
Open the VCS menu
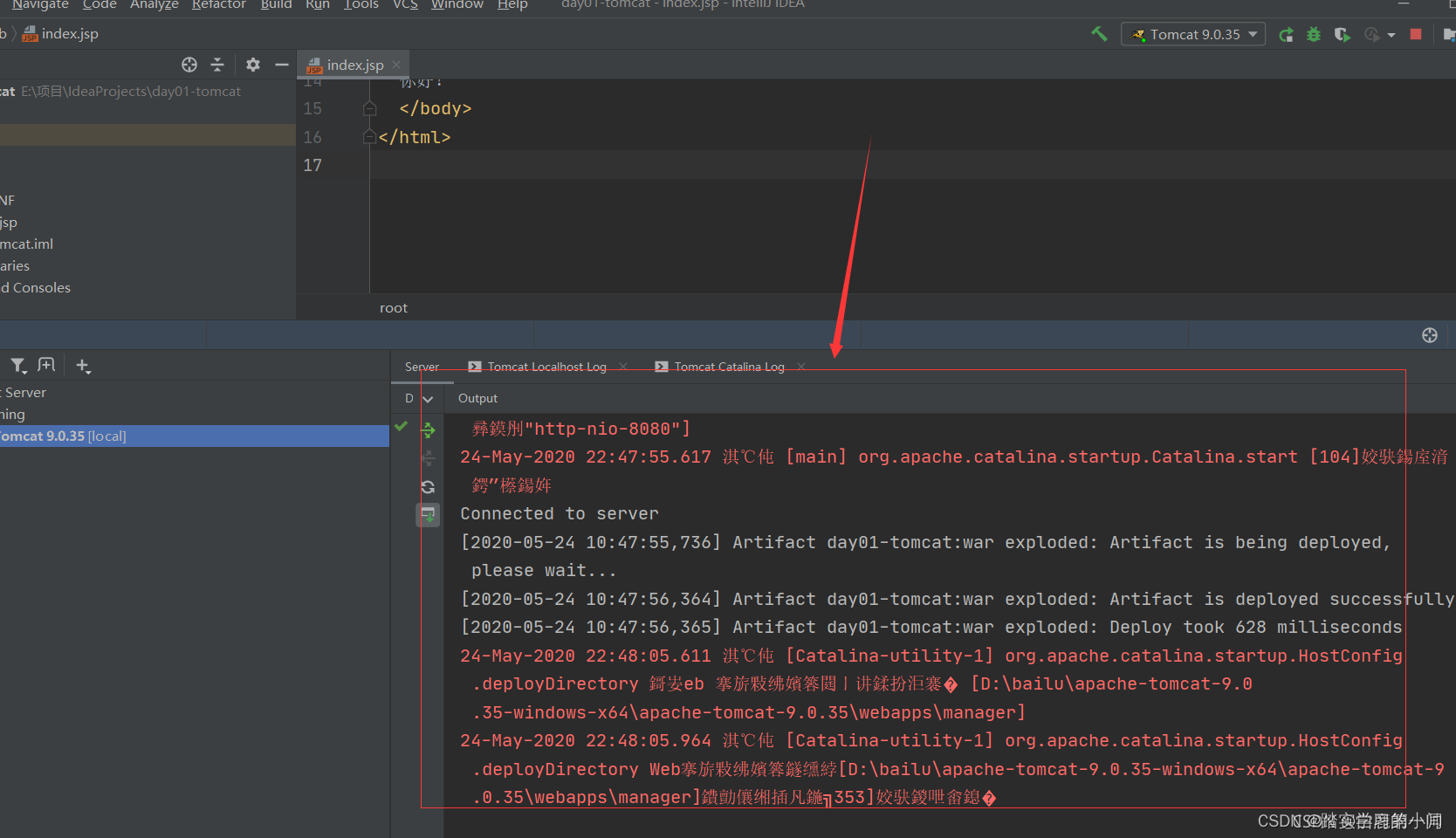(x=405, y=4)
